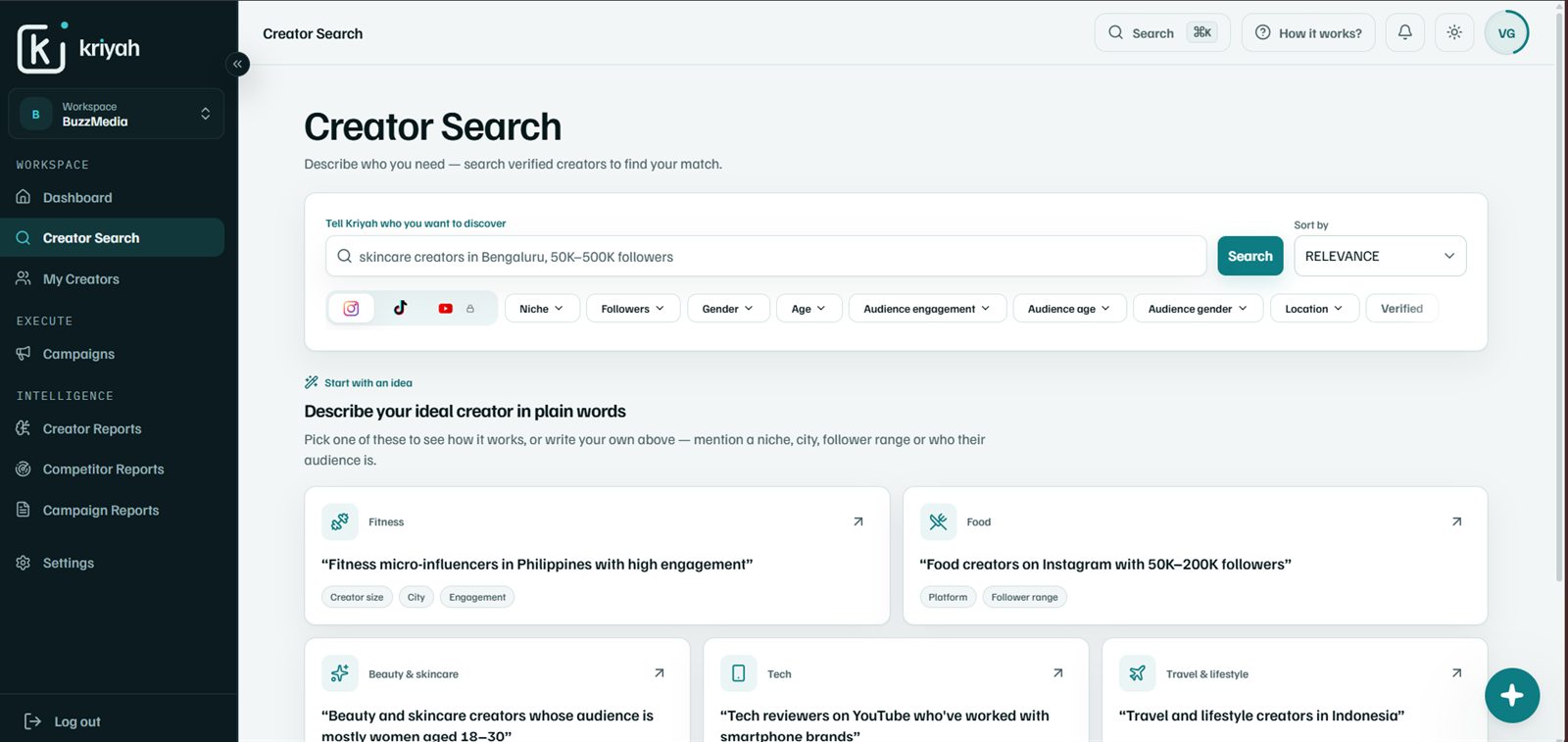Image resolution: width=1568 pixels, height=742 pixels.
Task: Expand the BuzzMedia workspace switcher
Action: [x=116, y=114]
